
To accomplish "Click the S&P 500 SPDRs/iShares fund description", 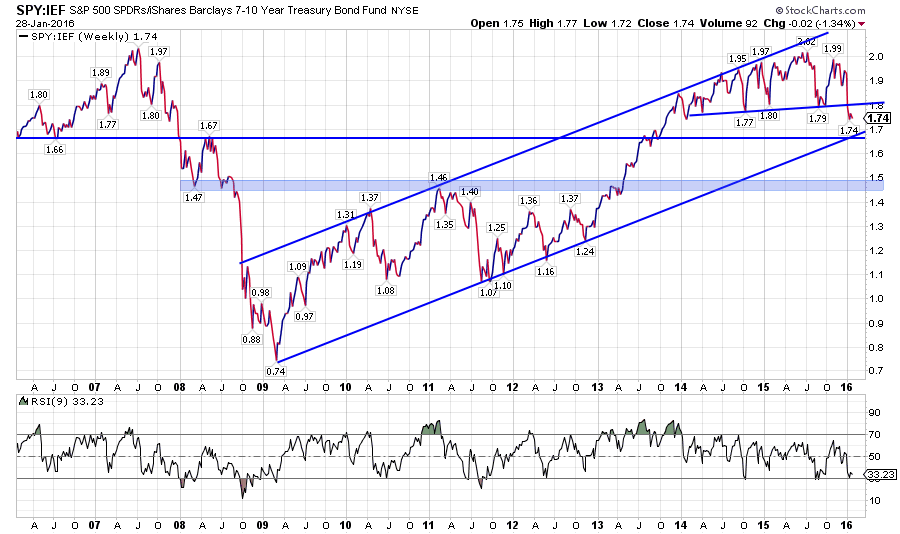I will (226, 10).
